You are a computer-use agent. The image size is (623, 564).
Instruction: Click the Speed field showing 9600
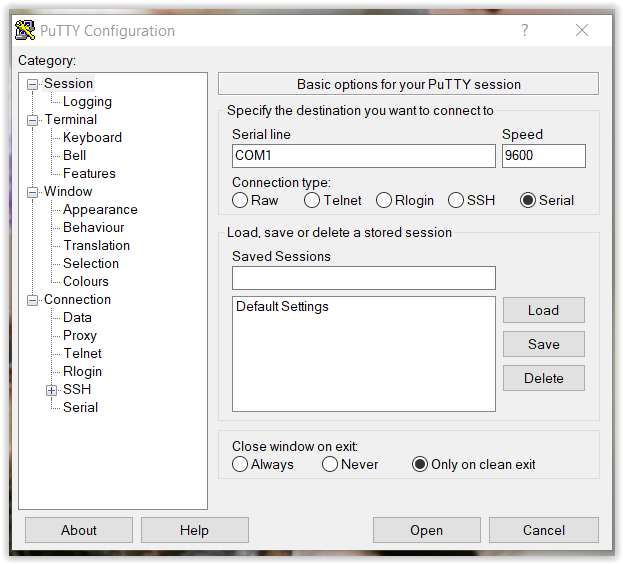tap(544, 156)
